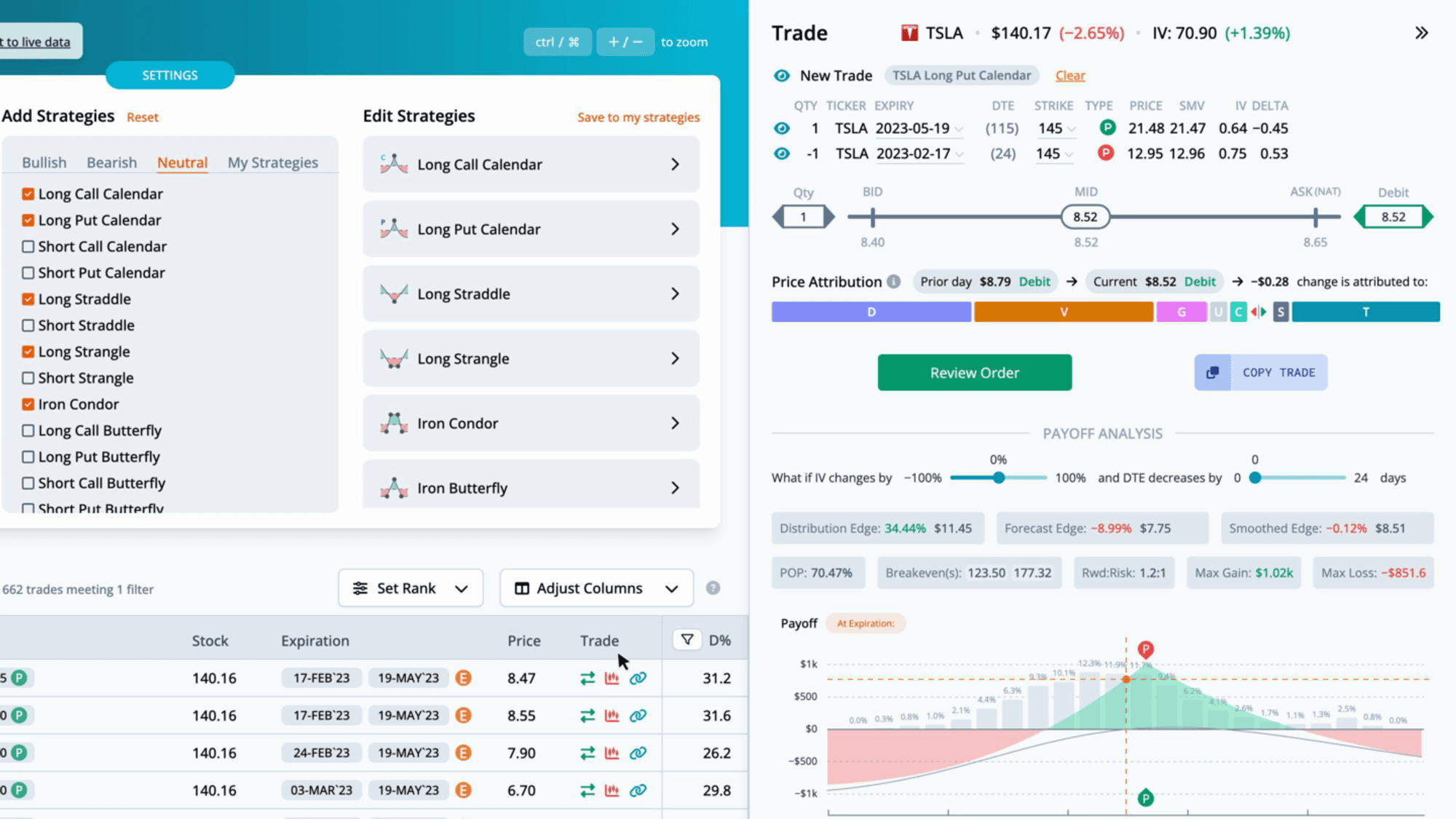Open Adjust Columns dropdown
This screenshot has width=1456, height=819.
pyautogui.click(x=596, y=588)
